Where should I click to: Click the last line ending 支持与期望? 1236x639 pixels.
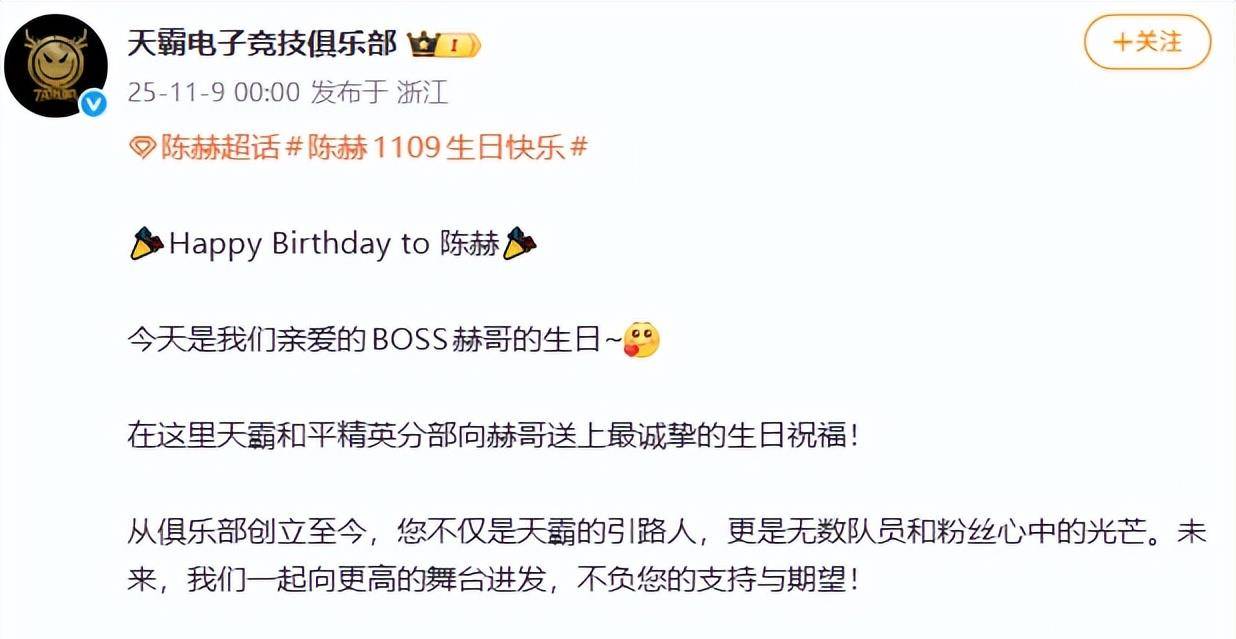point(493,581)
